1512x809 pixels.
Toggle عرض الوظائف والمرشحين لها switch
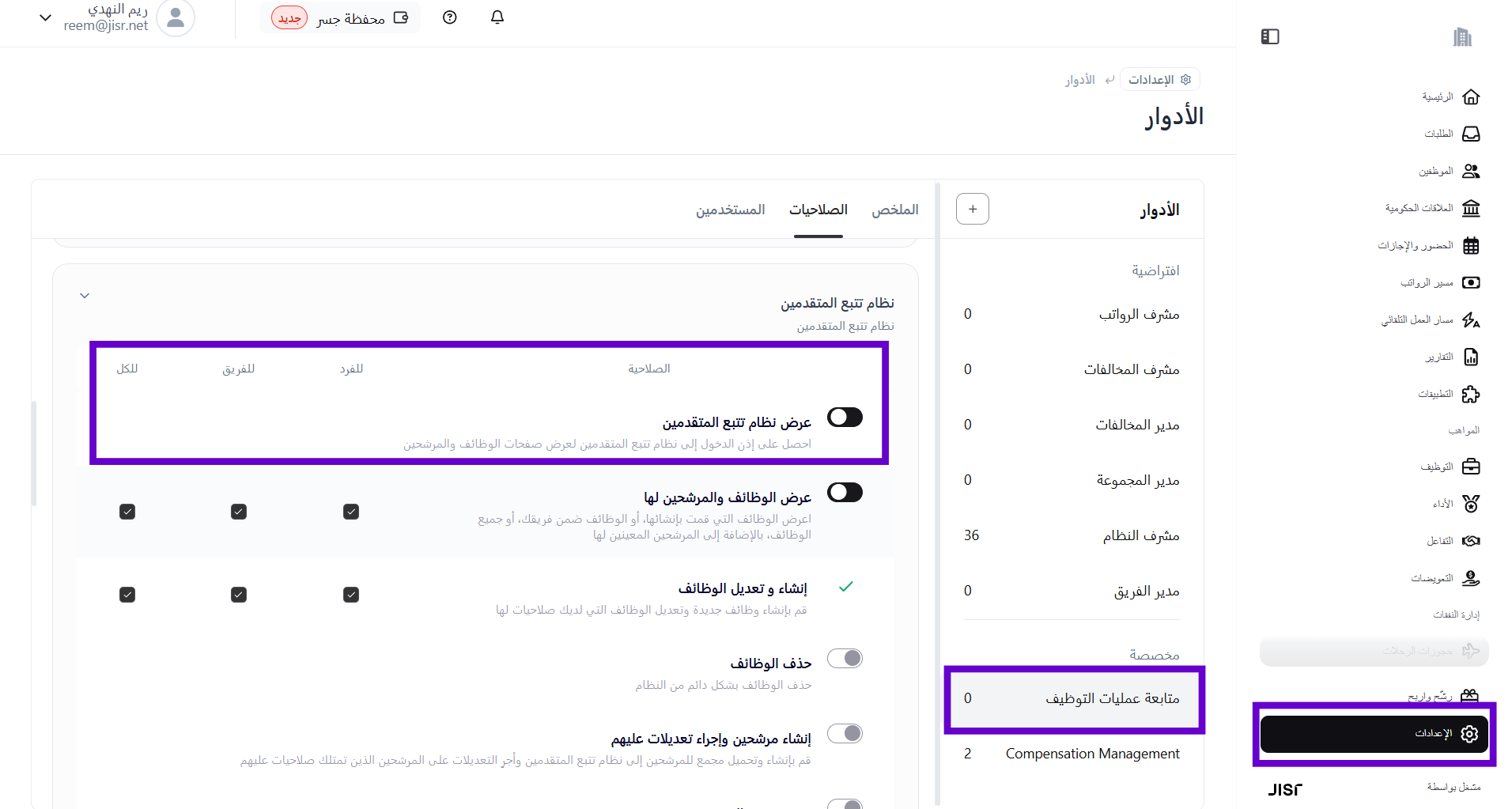845,492
